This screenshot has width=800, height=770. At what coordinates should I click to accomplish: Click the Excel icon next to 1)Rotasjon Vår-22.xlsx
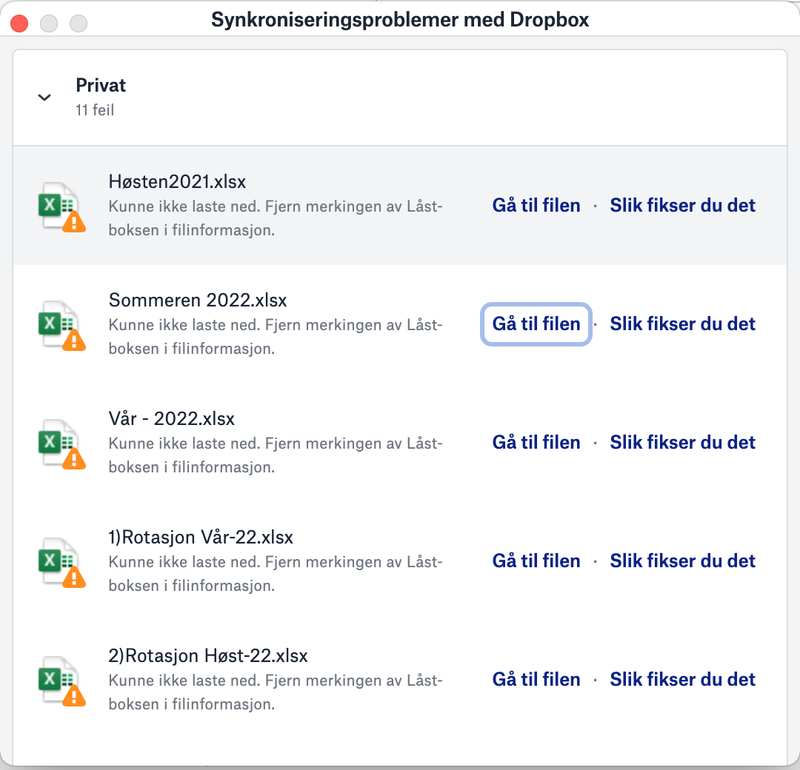[60, 562]
